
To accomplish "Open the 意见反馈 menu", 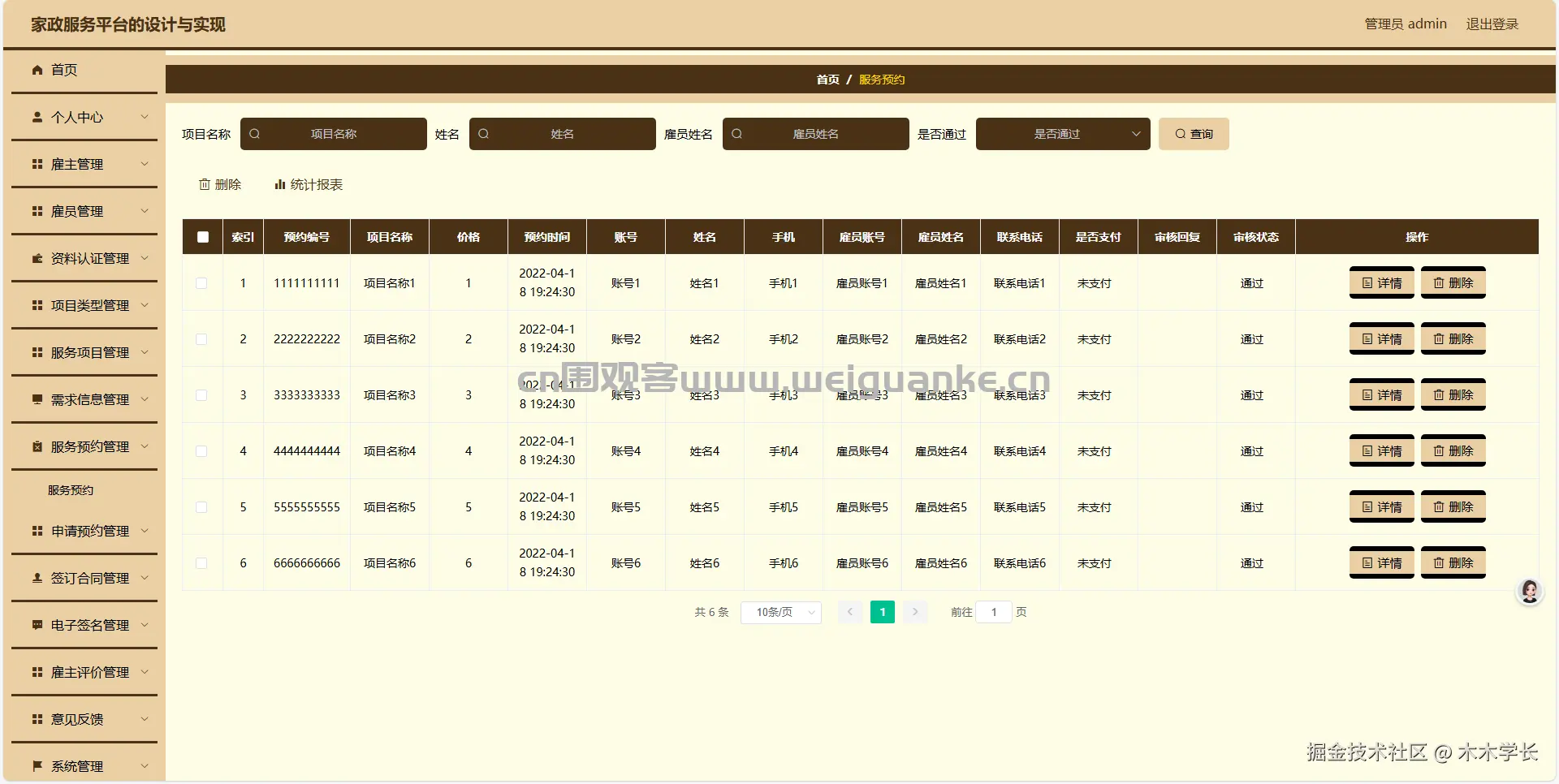I will (x=84, y=719).
